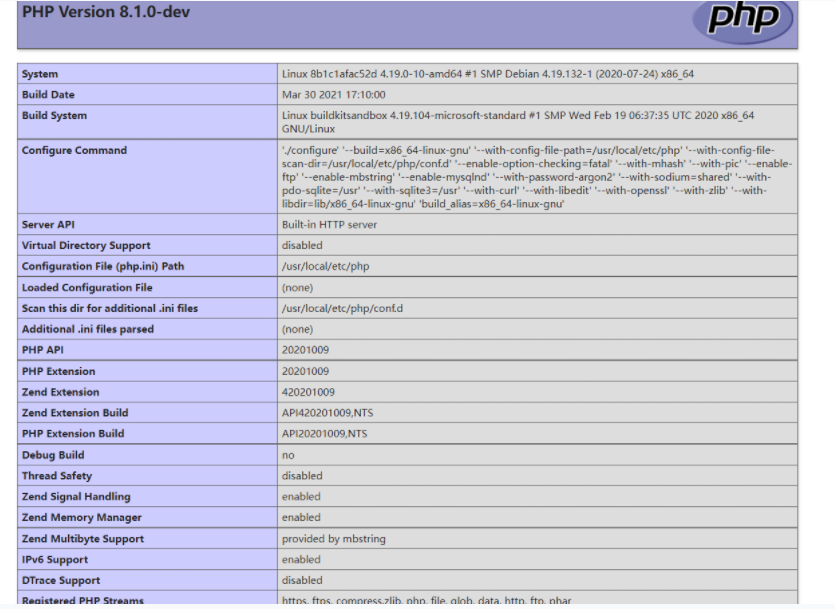This screenshot has height=609, width=835.
Task: Click 'Configuration File (php.ini) Path' label
Action: [x=103, y=266]
